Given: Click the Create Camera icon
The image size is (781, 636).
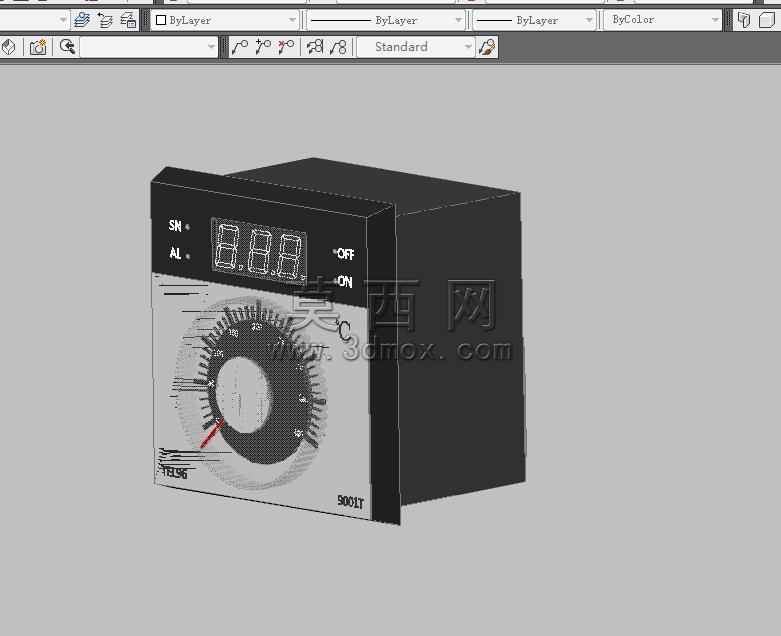Looking at the screenshot, I should pos(38,47).
